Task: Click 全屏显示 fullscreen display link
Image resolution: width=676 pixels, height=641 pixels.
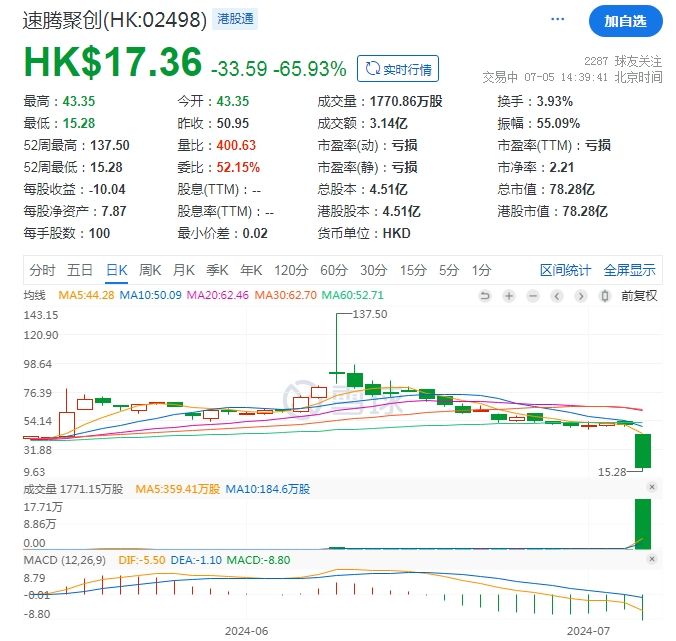Action: point(629,270)
